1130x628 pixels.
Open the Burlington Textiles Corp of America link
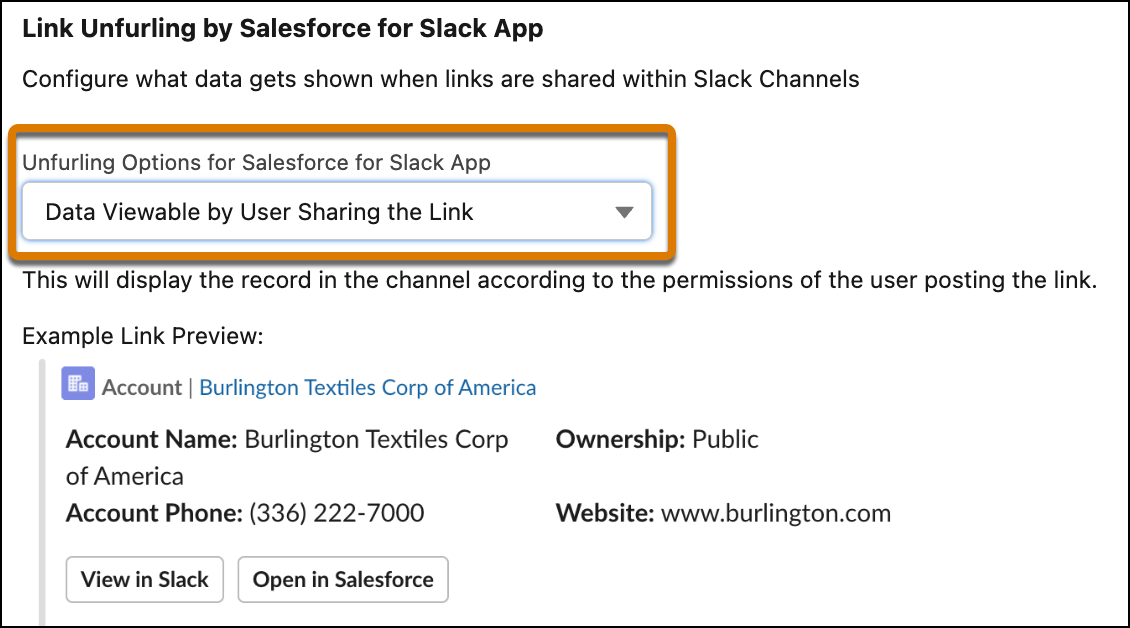point(369,387)
